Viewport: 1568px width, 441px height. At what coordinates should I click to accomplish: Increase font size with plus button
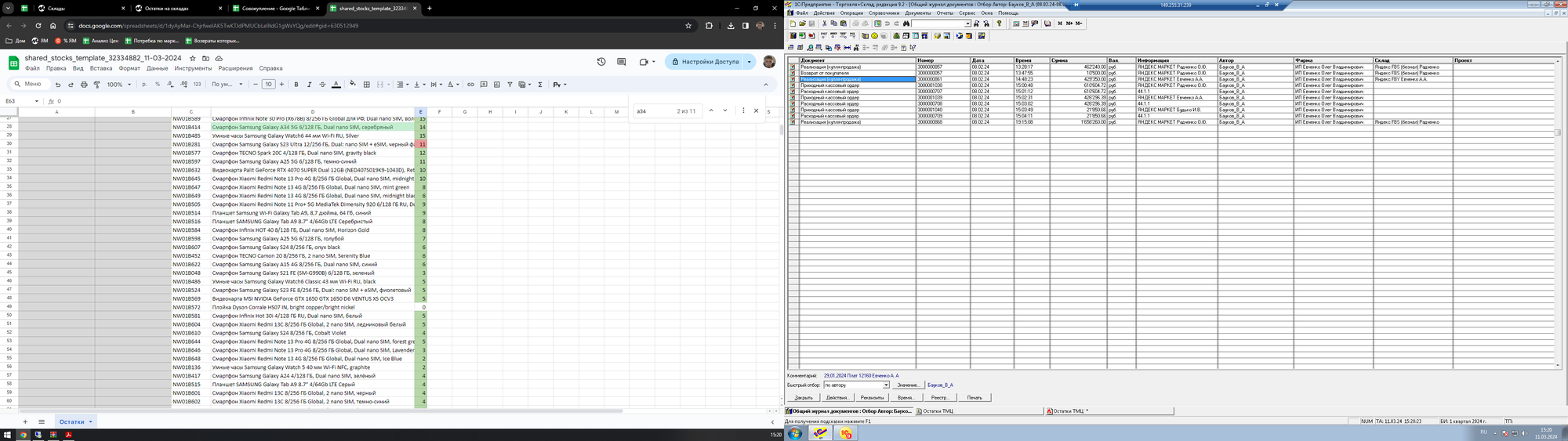281,85
